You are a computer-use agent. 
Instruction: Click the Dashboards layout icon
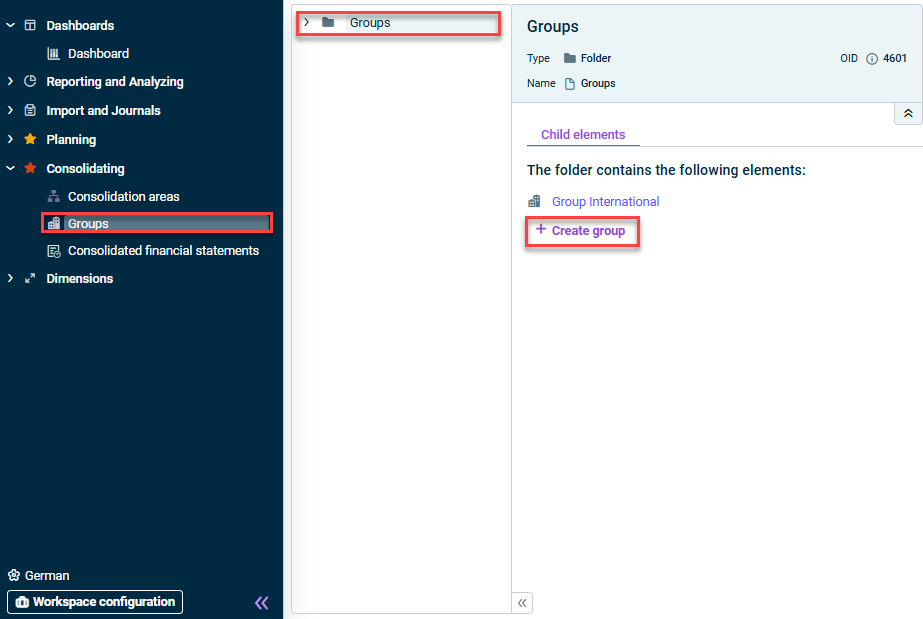pos(30,25)
